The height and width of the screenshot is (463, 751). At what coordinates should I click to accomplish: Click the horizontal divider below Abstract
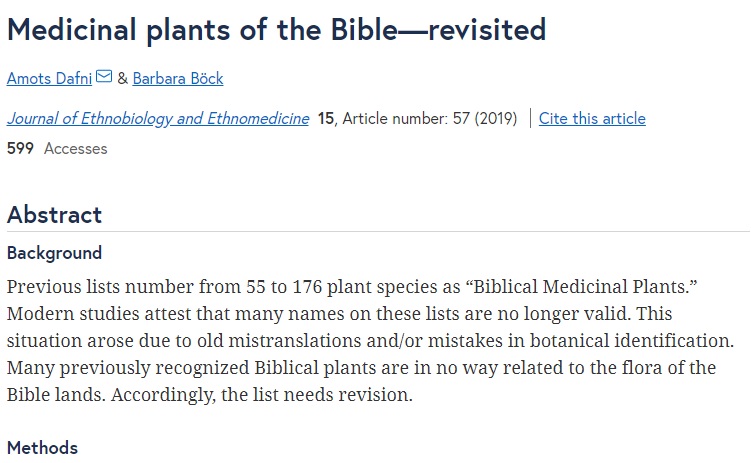(378, 232)
